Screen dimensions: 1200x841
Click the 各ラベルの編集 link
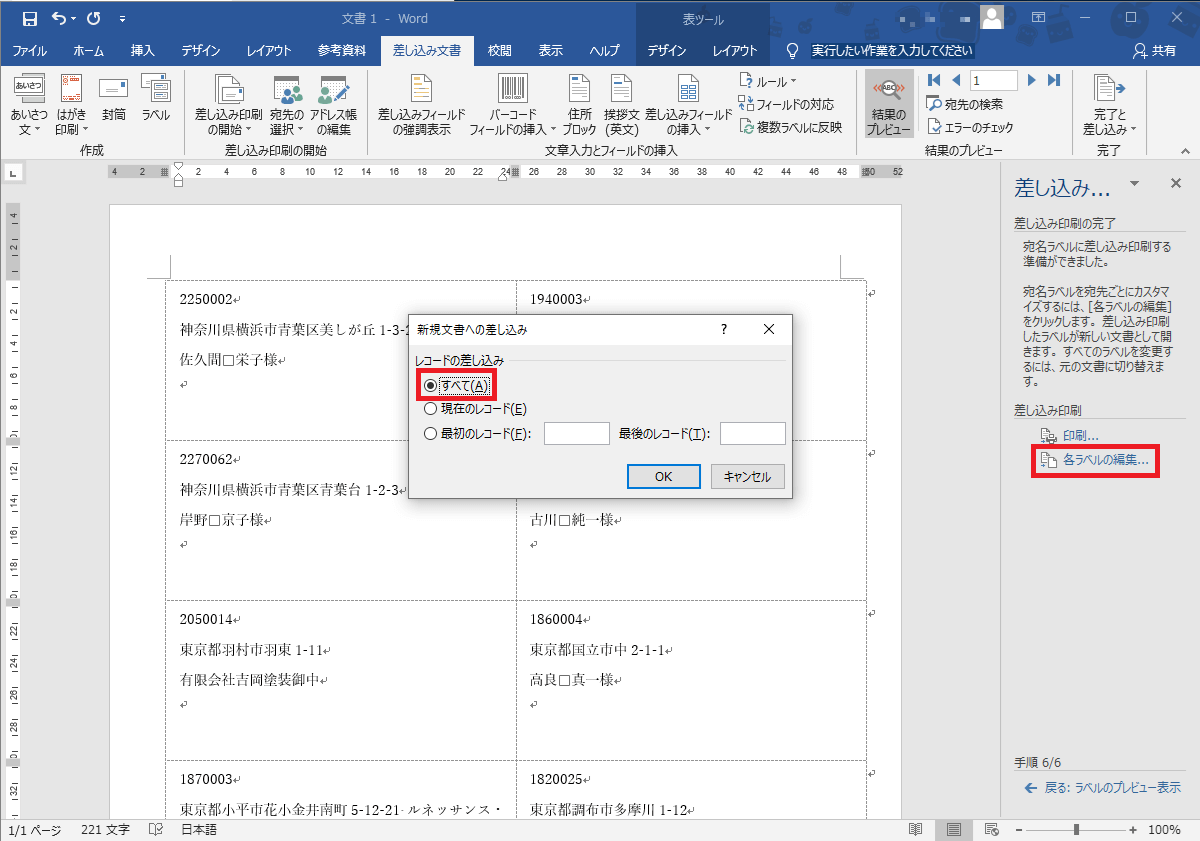1105,460
